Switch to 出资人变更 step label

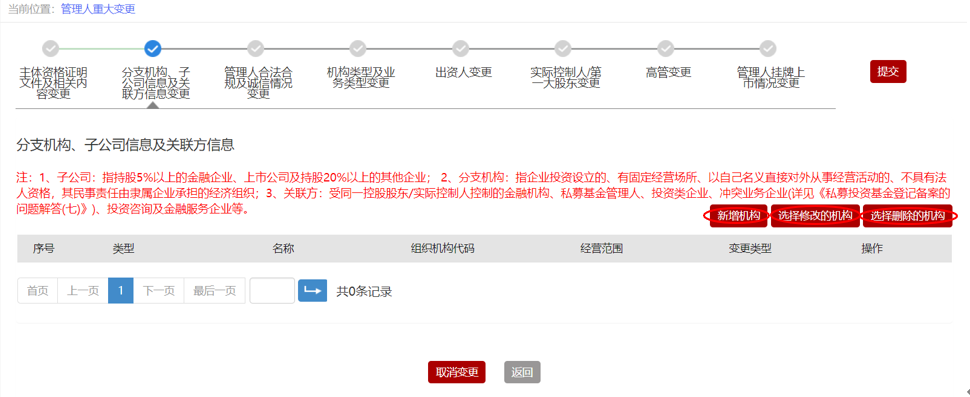click(463, 72)
